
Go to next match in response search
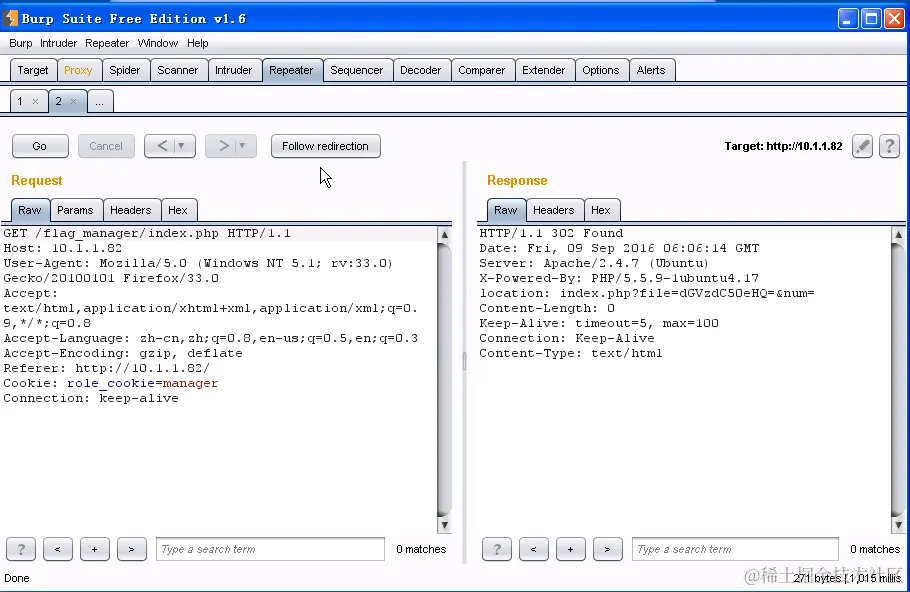coord(607,549)
